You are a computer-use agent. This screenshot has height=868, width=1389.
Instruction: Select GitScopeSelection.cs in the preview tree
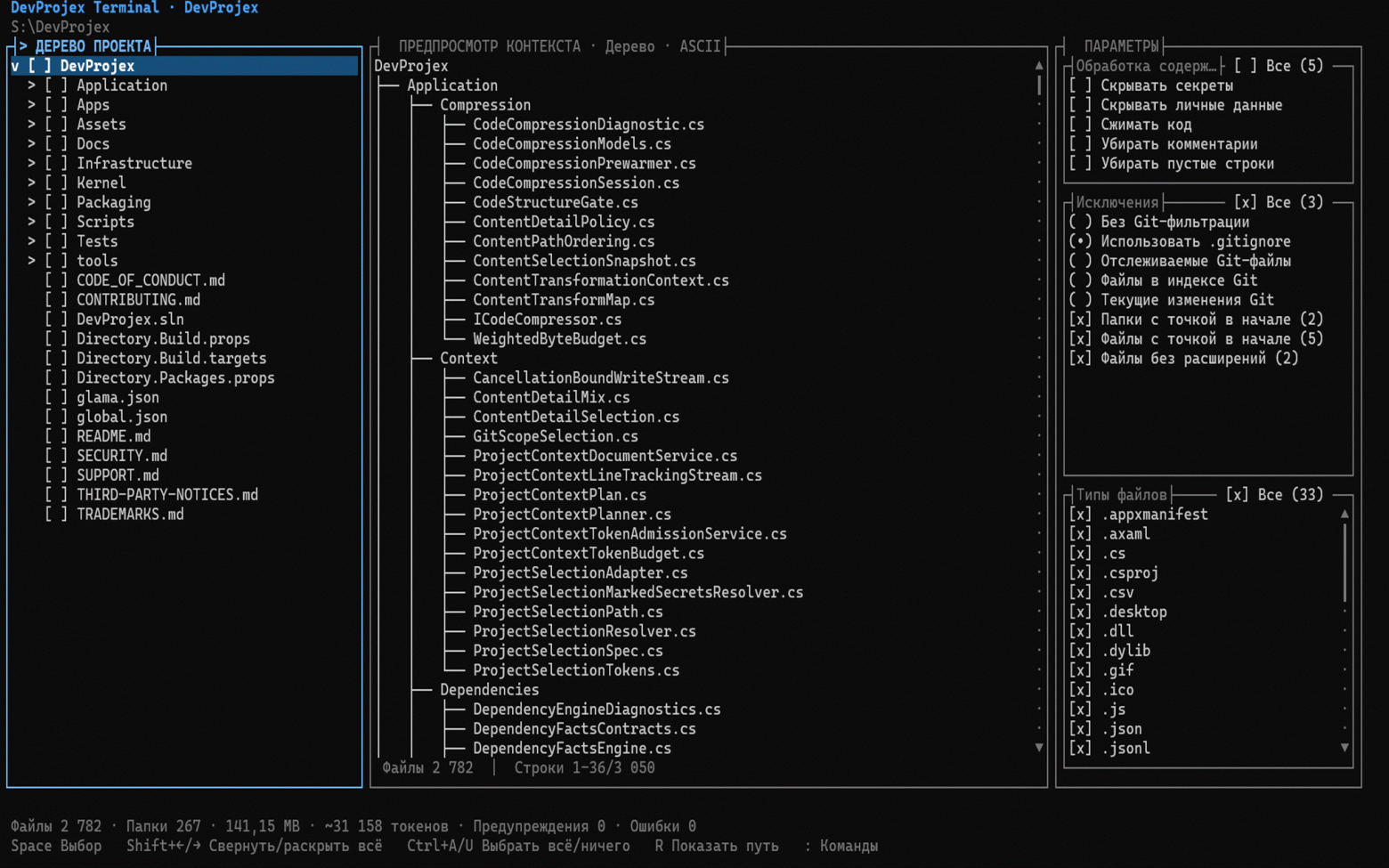coord(555,436)
